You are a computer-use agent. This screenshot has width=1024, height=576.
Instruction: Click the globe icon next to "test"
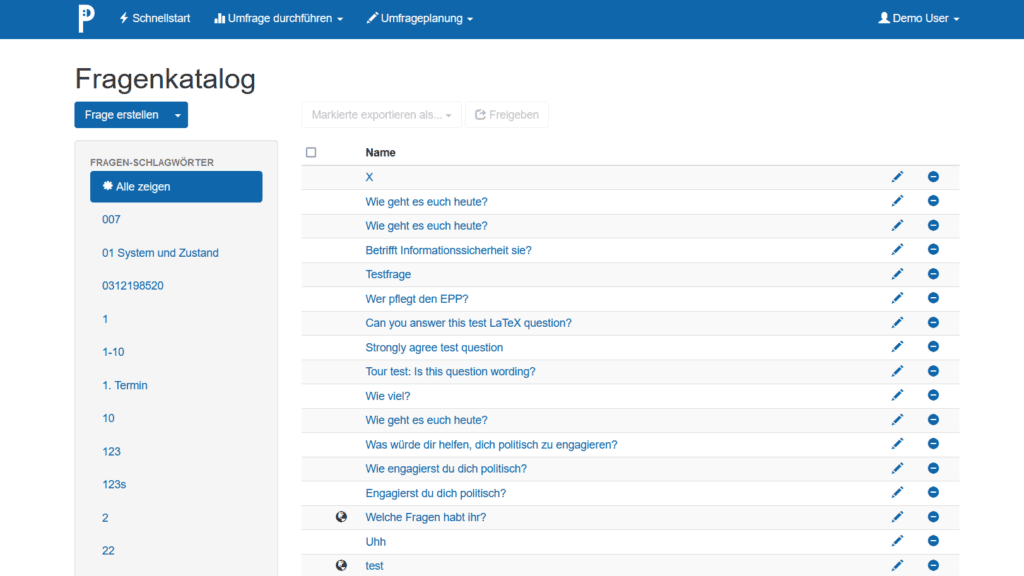coord(342,565)
